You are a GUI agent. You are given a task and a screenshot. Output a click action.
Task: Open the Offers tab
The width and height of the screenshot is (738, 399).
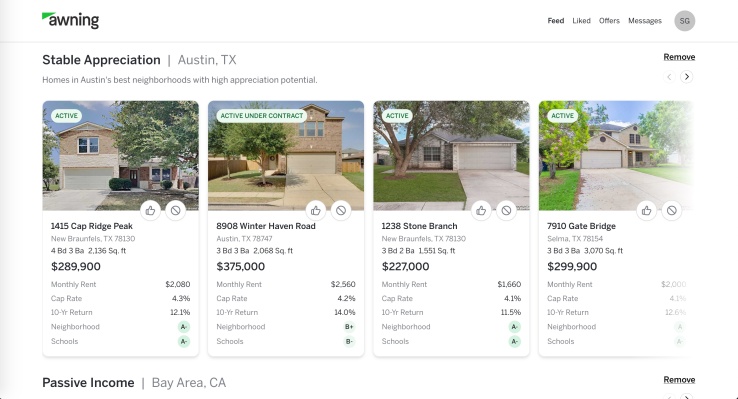click(609, 21)
